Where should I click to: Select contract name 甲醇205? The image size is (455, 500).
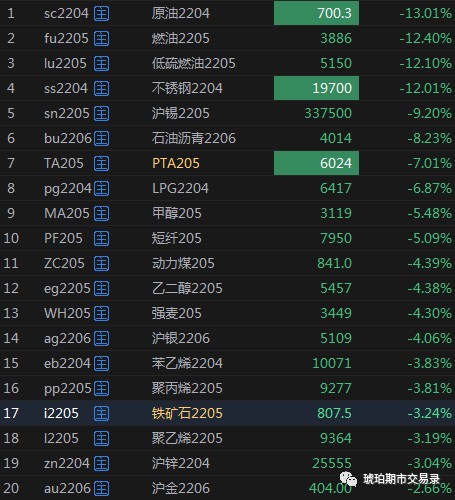(177, 213)
